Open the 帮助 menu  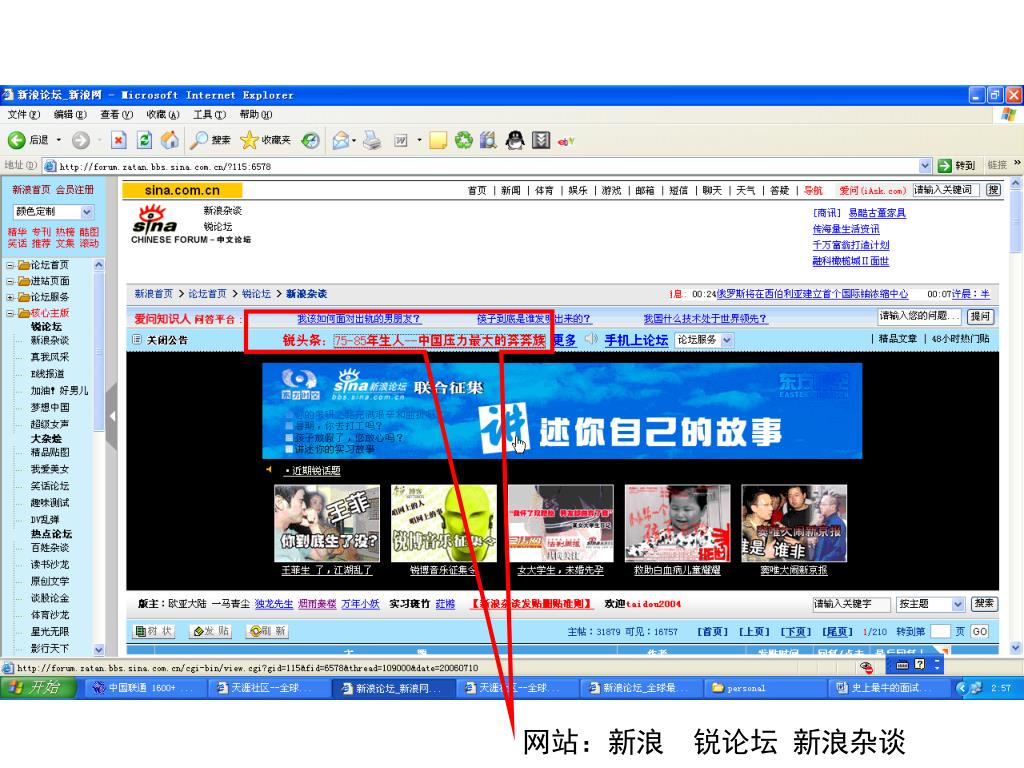coord(255,114)
